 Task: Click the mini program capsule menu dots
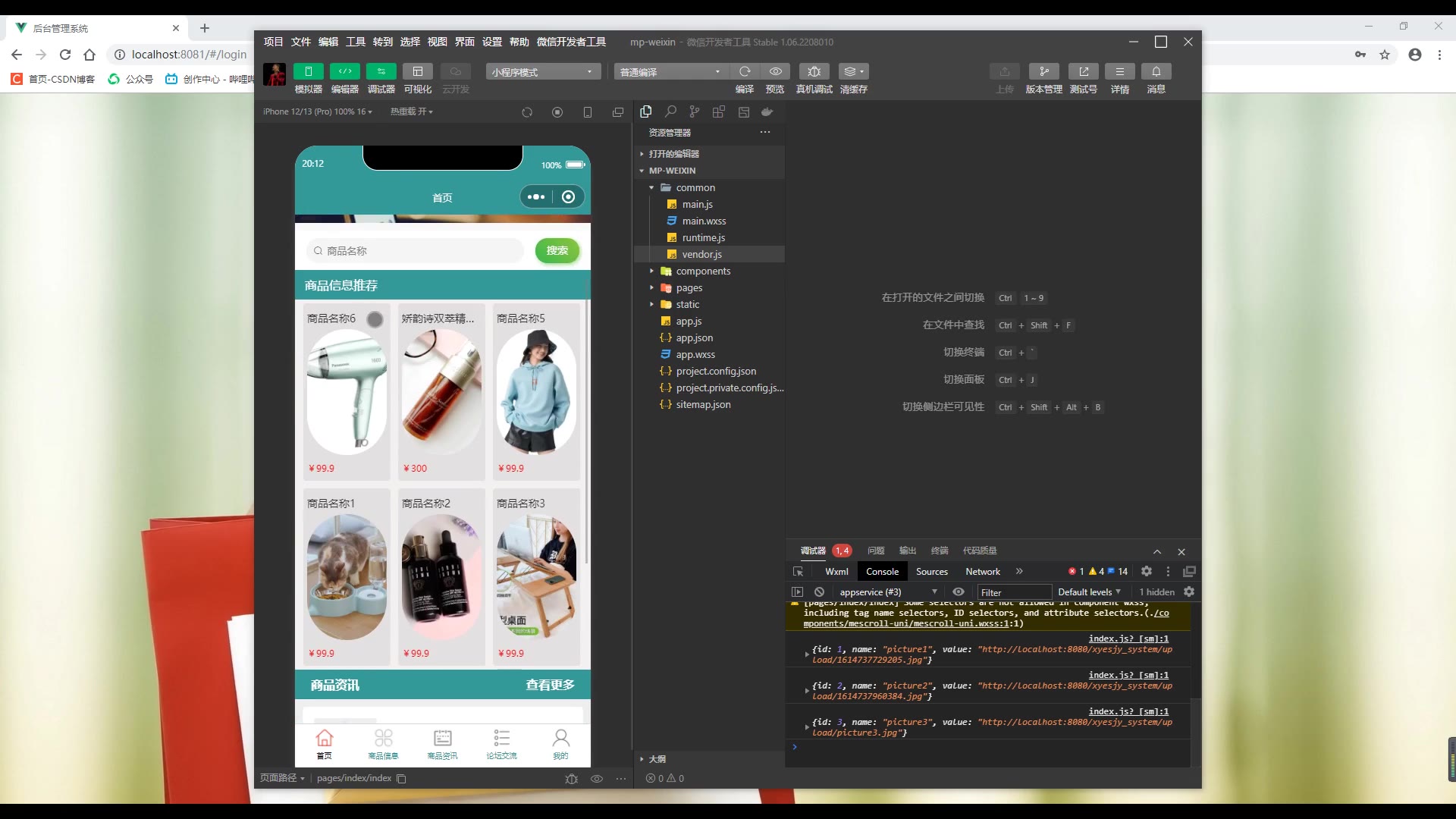click(536, 197)
